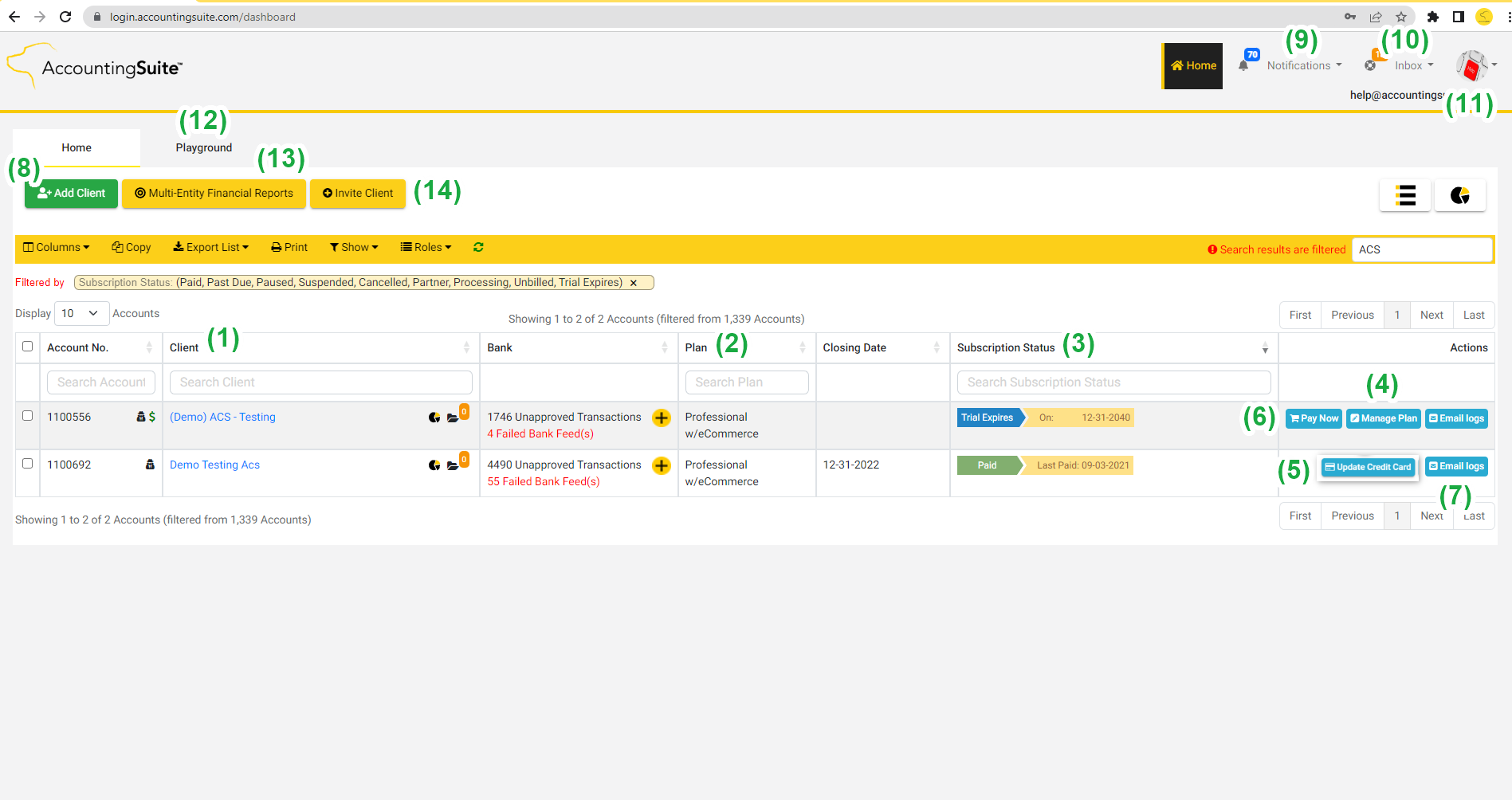The image size is (1512, 800).
Task: Go back in browser history
Action: click(x=14, y=17)
